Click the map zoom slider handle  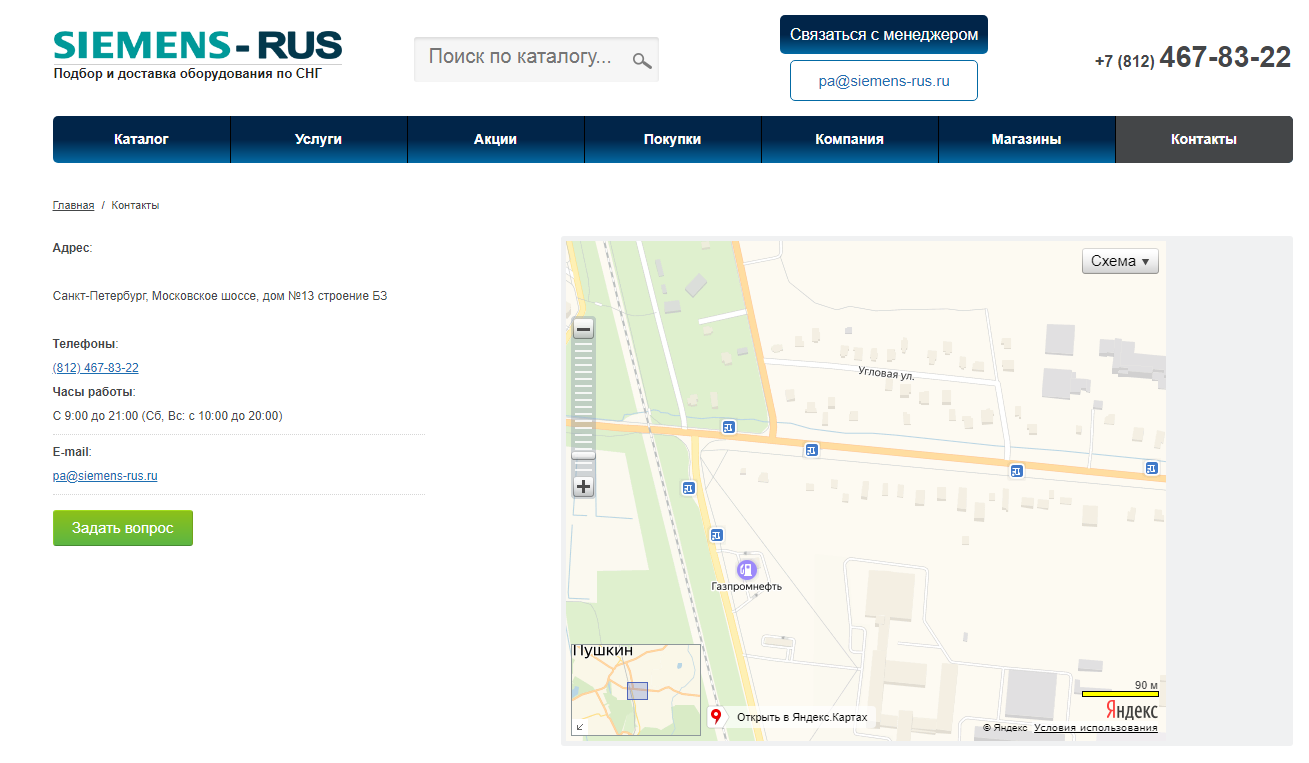click(x=583, y=454)
